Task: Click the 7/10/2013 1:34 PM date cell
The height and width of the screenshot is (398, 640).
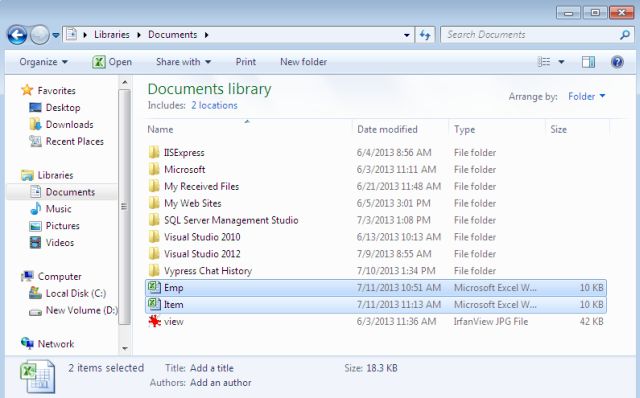Action: click(396, 271)
